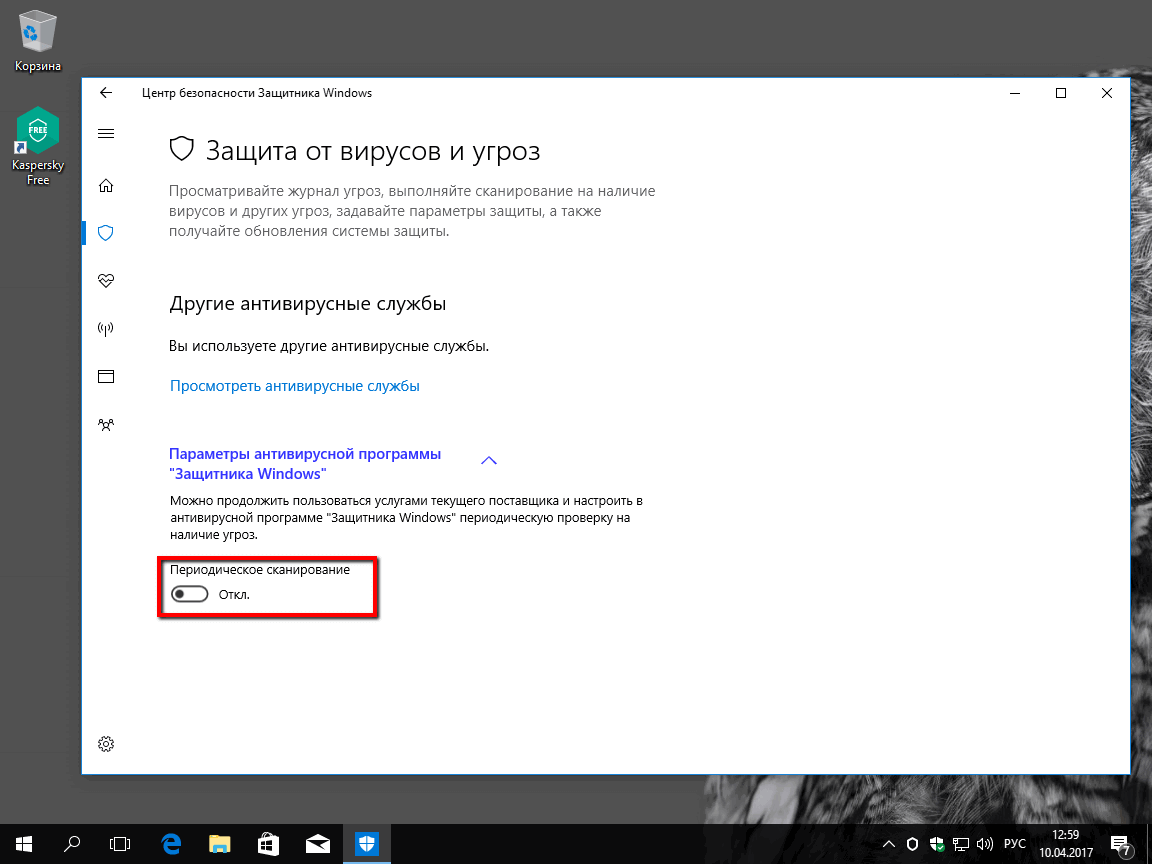Open Microsoft Edge from the taskbar
This screenshot has height=864, width=1152.
170,843
